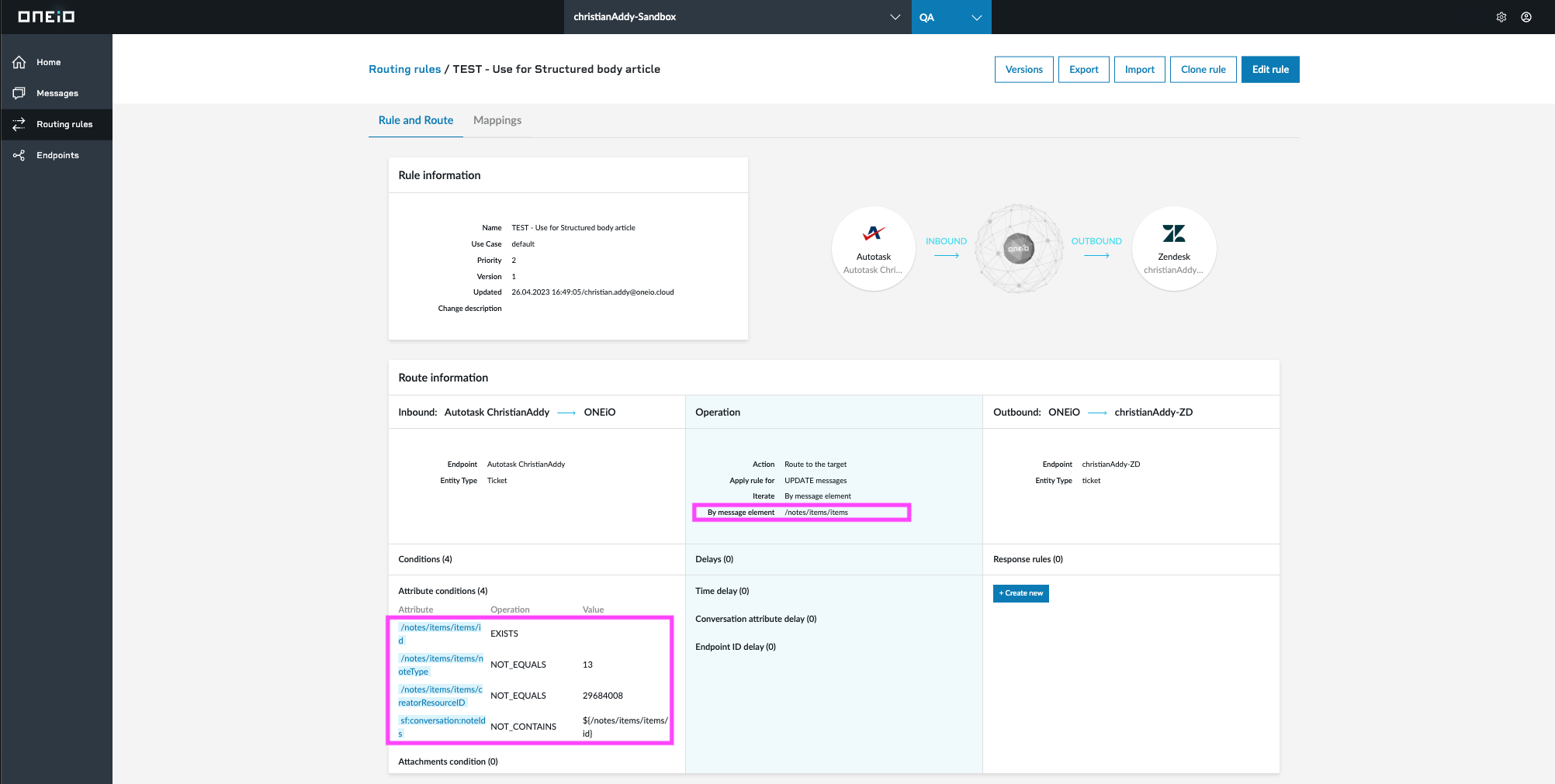The image size is (1555, 784).
Task: Click the Import button
Action: (x=1140, y=69)
